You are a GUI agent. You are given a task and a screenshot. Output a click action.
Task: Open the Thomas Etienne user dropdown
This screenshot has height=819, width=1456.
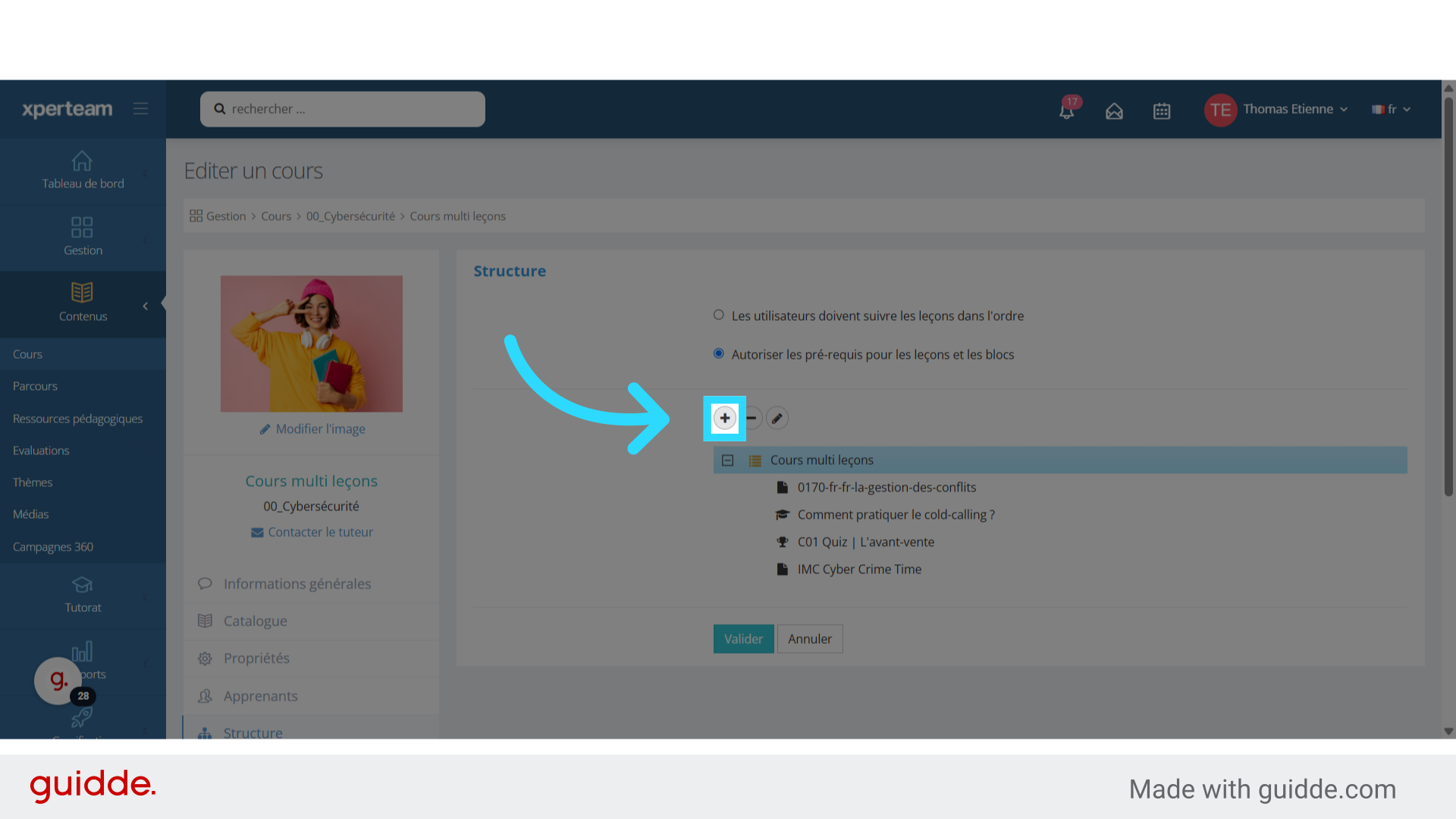pos(1288,109)
